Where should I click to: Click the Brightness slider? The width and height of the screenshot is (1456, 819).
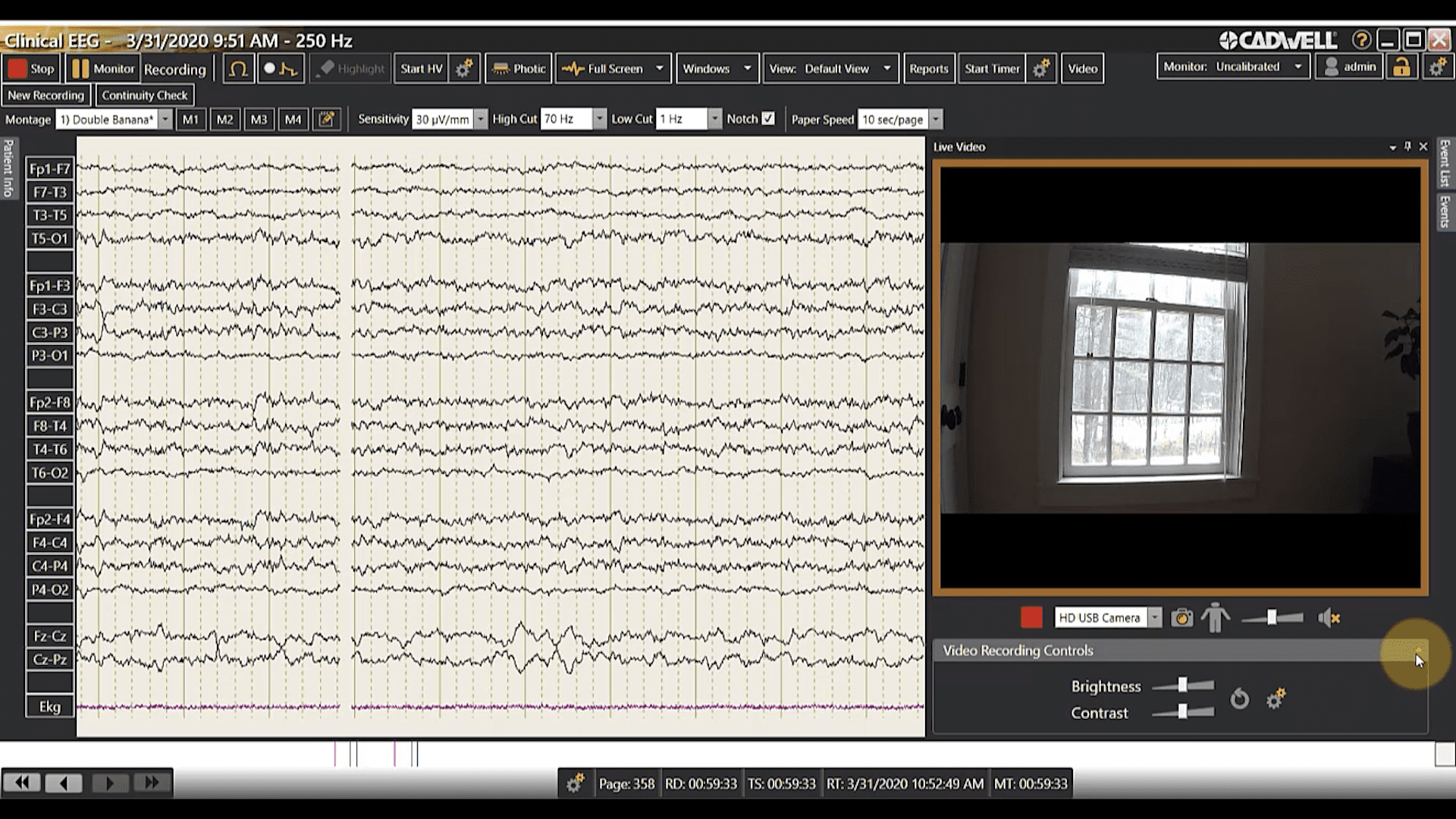pyautogui.click(x=1182, y=686)
